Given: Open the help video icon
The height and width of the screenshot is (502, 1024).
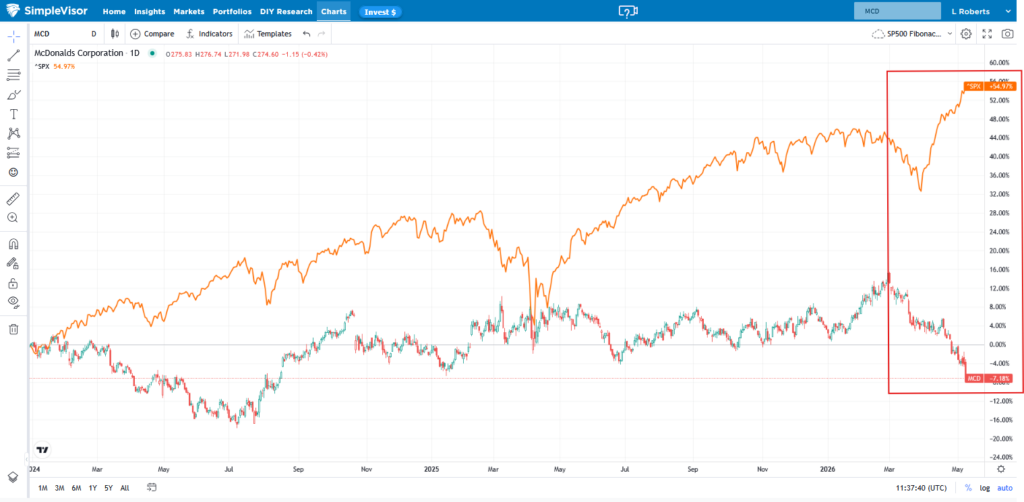Looking at the screenshot, I should pyautogui.click(x=628, y=12).
